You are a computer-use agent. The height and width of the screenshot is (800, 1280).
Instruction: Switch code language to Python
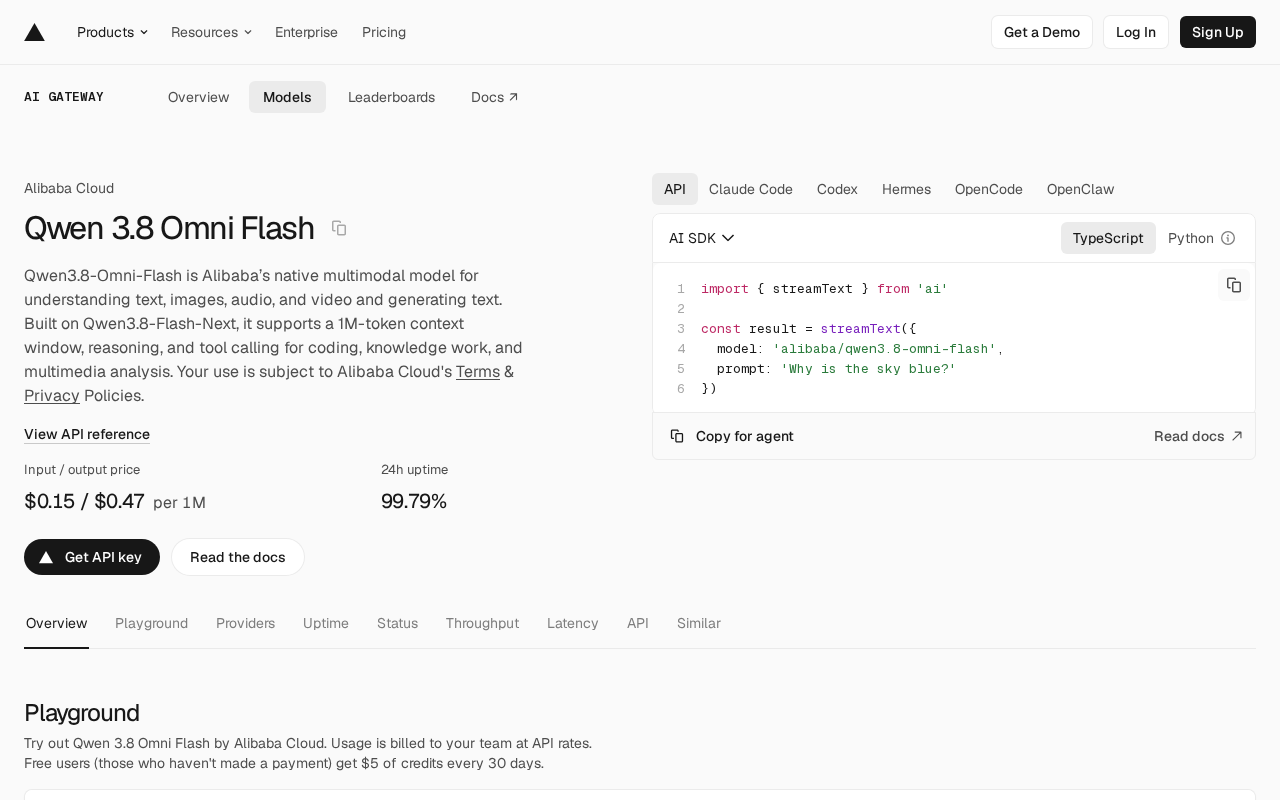1190,238
